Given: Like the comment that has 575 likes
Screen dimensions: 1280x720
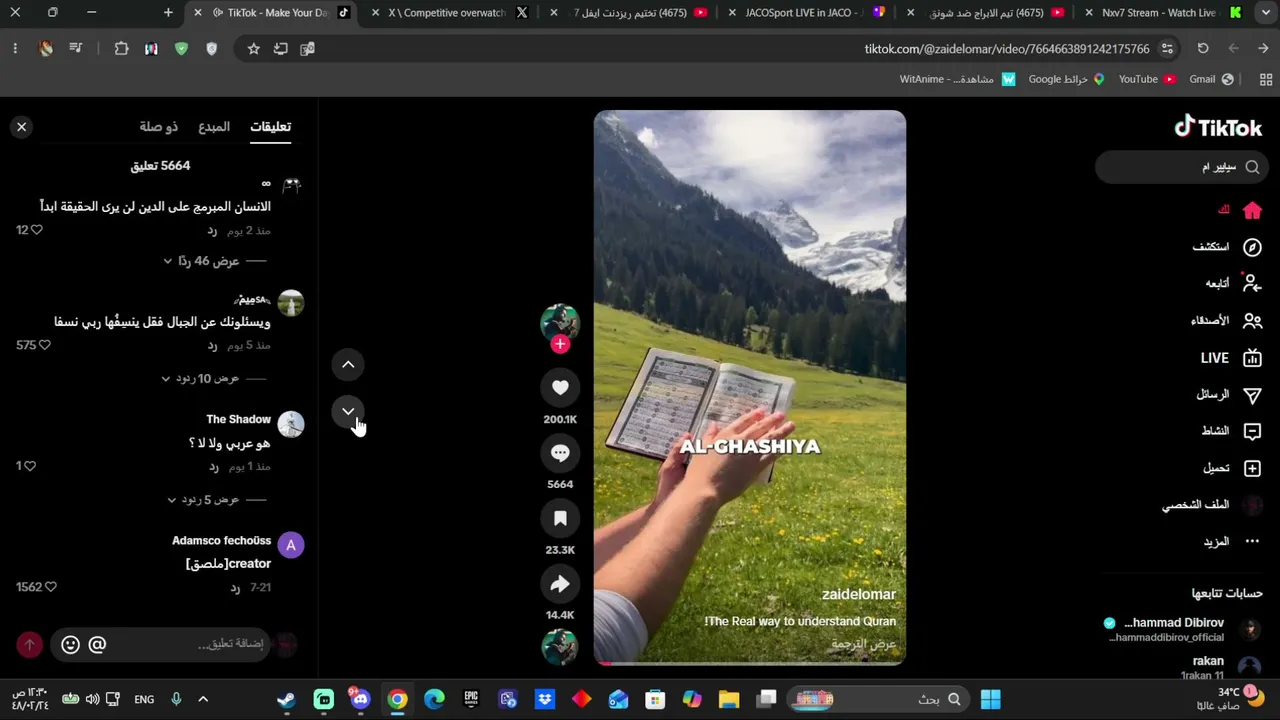Looking at the screenshot, I should tap(44, 345).
